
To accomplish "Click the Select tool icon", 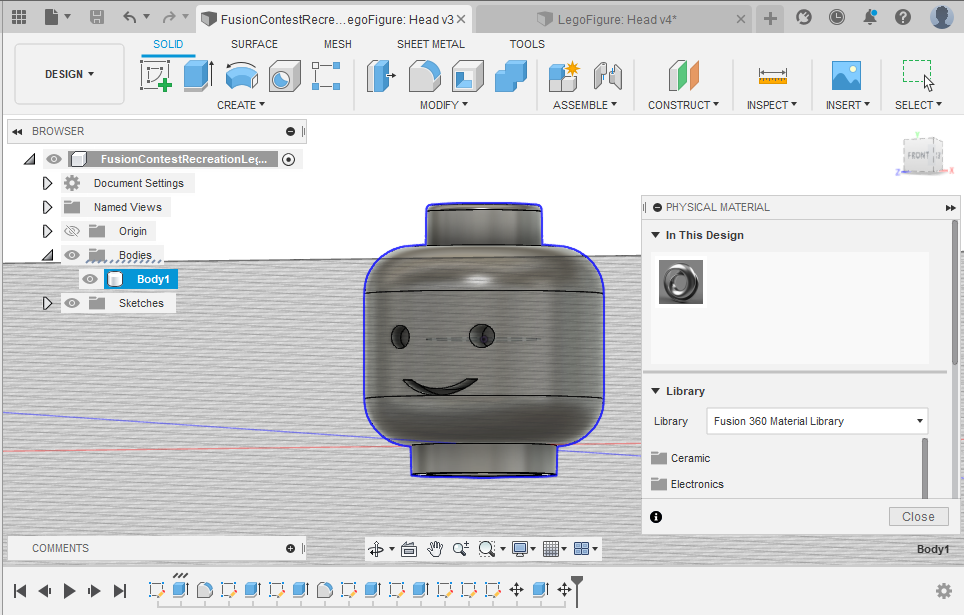I will 918,76.
